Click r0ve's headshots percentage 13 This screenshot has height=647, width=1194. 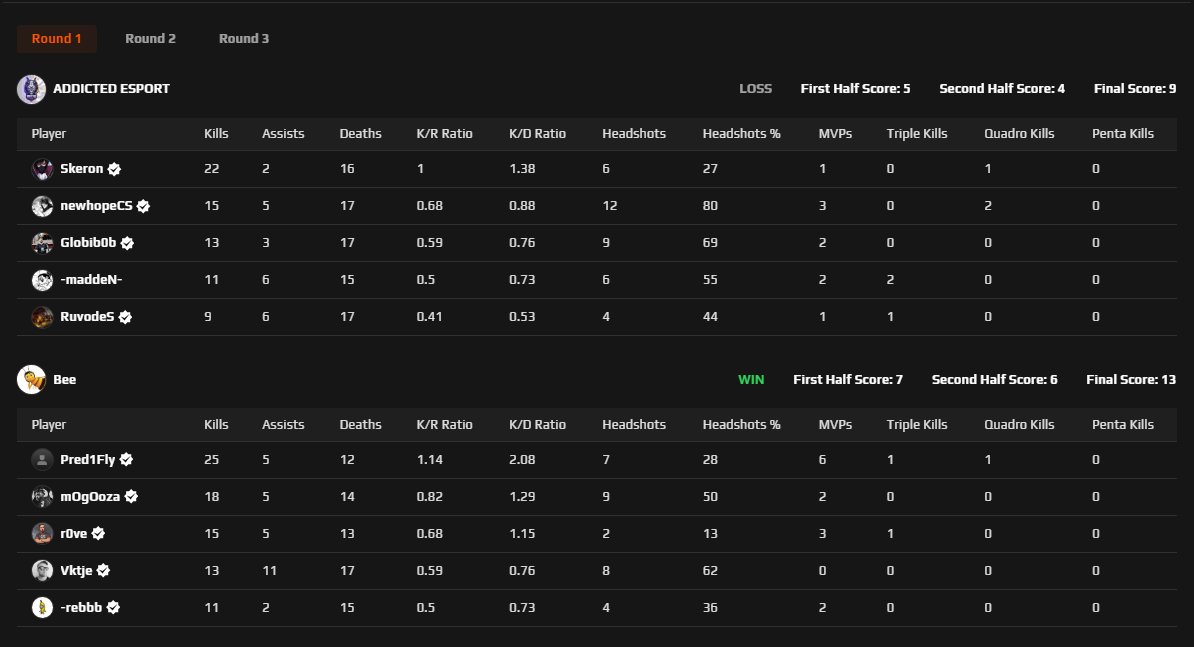point(710,534)
